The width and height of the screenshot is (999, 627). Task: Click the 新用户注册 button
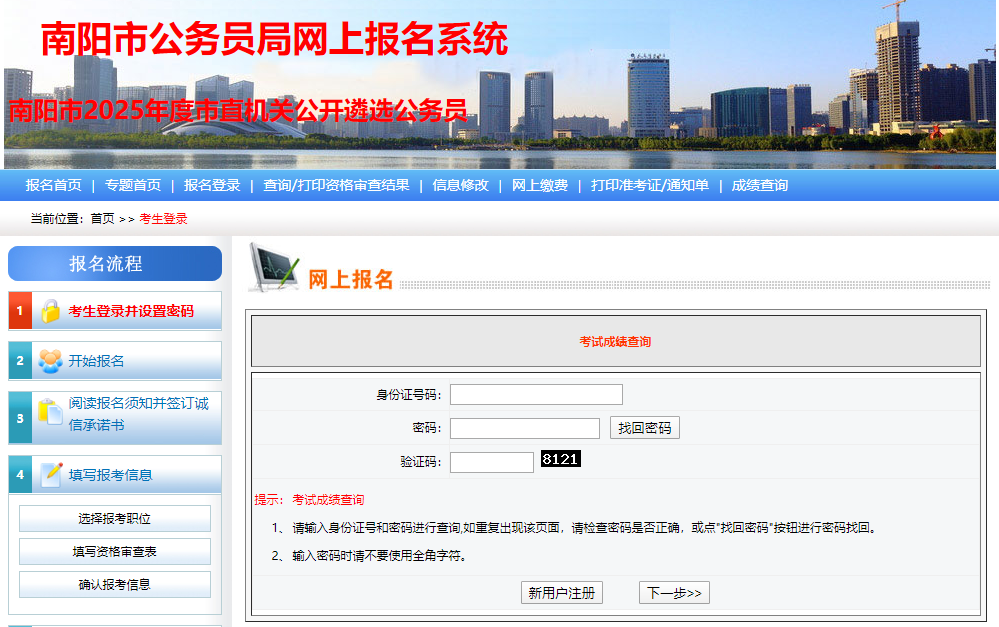click(562, 593)
